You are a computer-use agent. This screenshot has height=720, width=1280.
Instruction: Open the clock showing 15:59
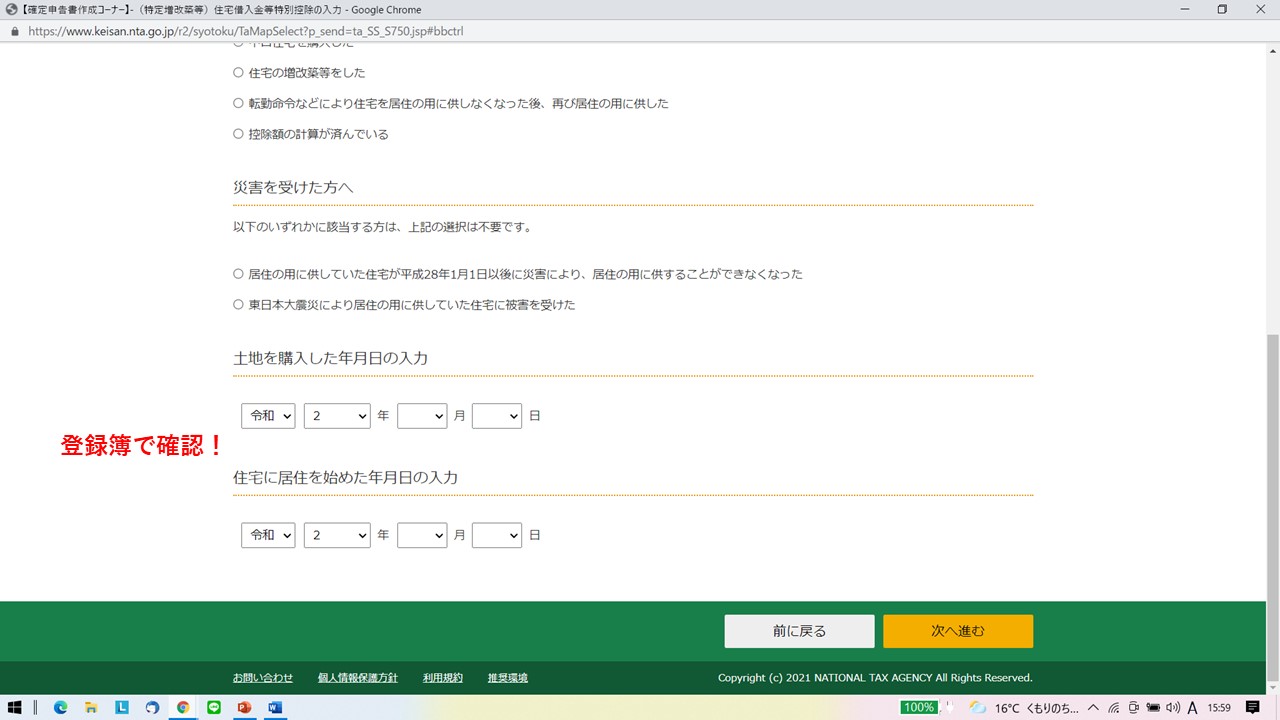[1219, 707]
